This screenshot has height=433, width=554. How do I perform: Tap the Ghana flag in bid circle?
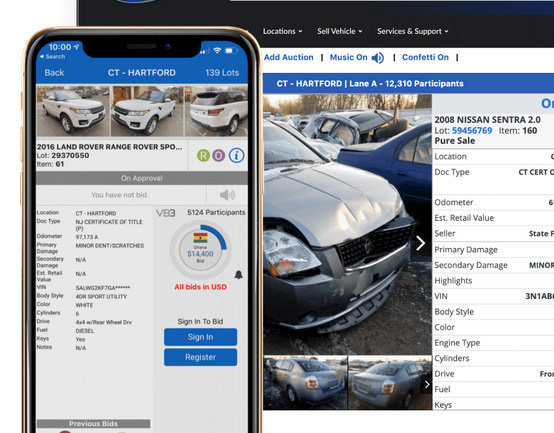click(200, 238)
